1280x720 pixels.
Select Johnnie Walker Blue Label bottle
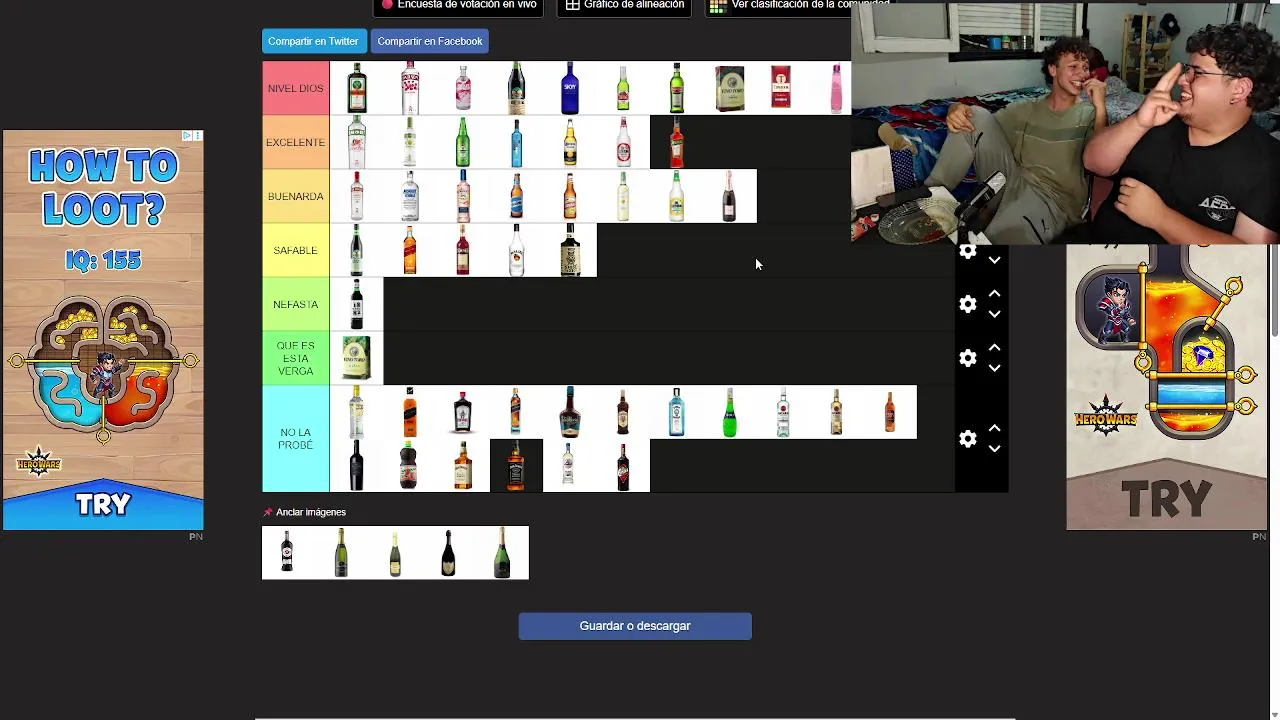517,412
